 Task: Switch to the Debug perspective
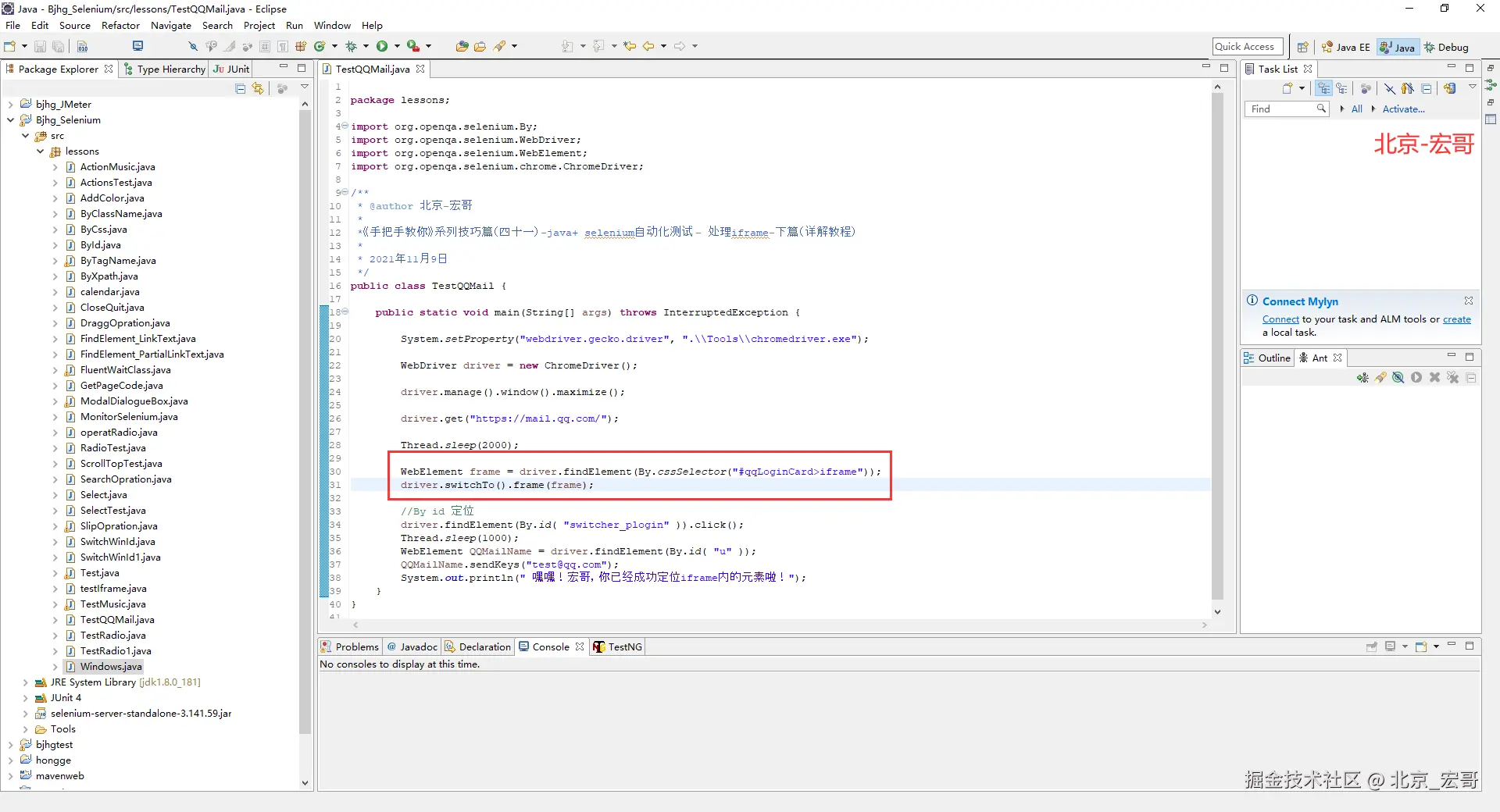(1446, 48)
